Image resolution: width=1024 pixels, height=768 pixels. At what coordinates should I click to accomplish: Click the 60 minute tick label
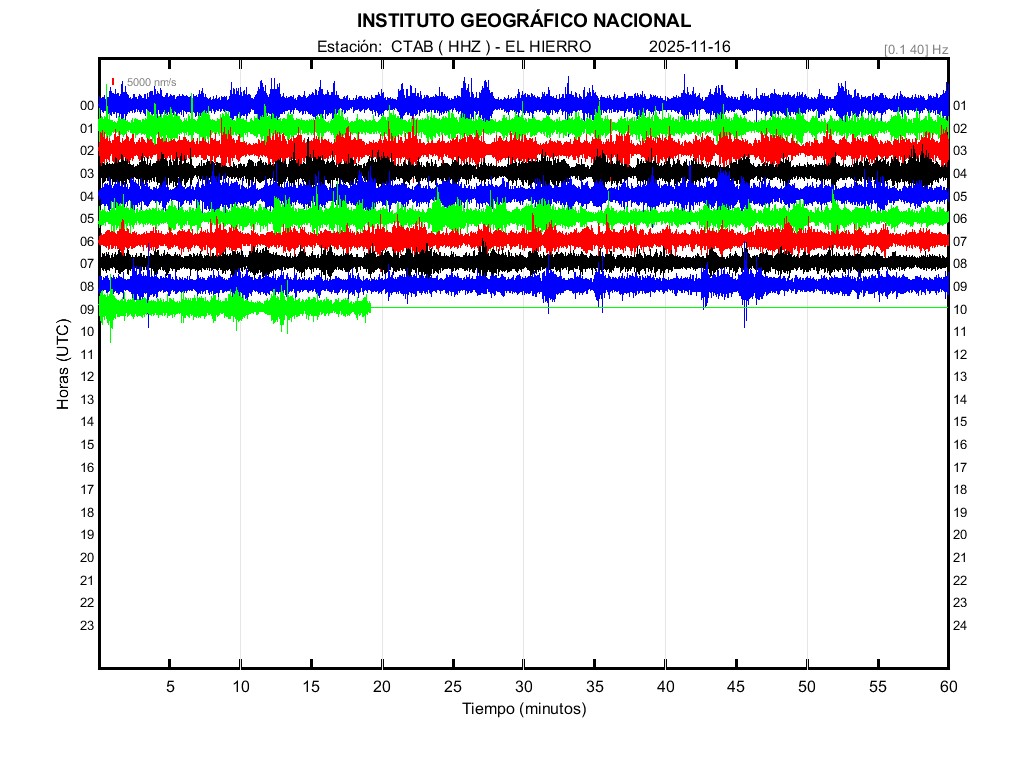point(947,687)
